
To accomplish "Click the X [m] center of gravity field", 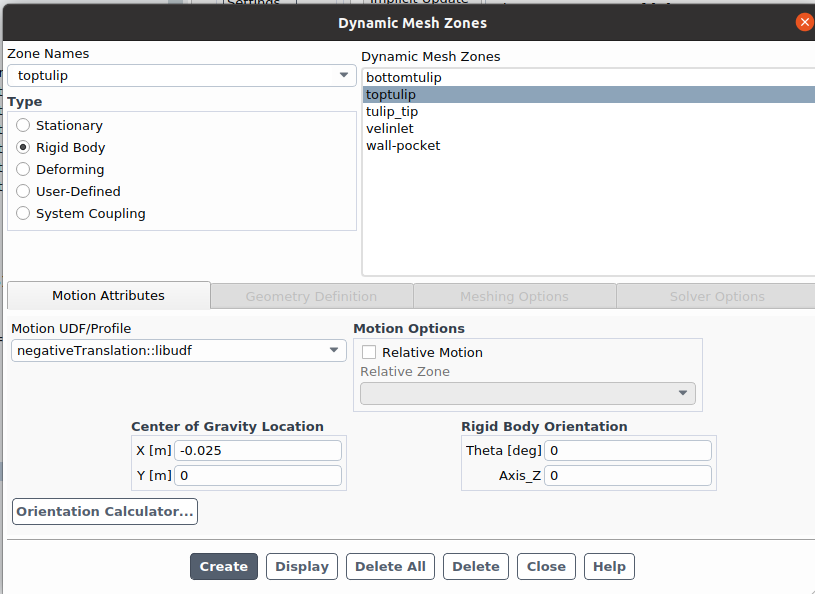I will [x=258, y=451].
